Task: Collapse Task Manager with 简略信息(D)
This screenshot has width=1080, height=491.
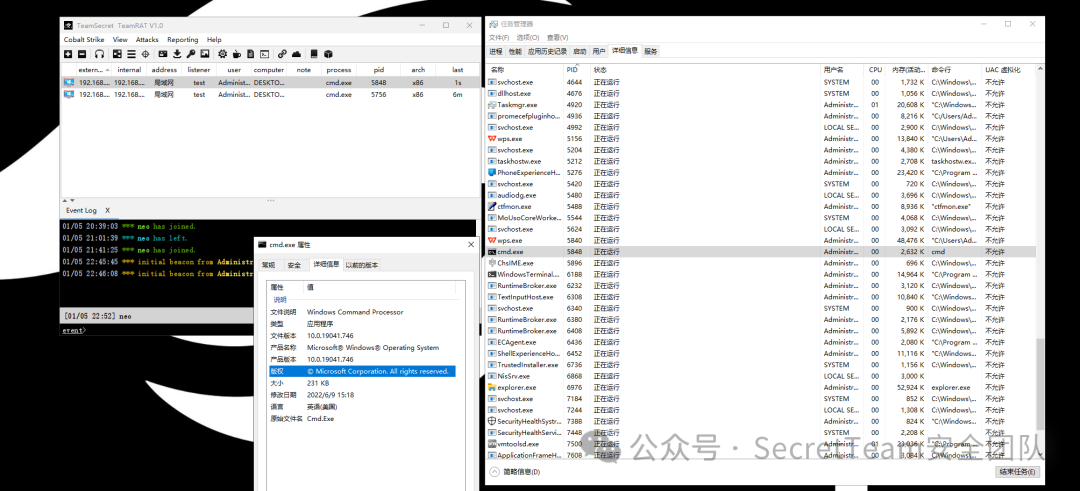Action: tap(515, 472)
